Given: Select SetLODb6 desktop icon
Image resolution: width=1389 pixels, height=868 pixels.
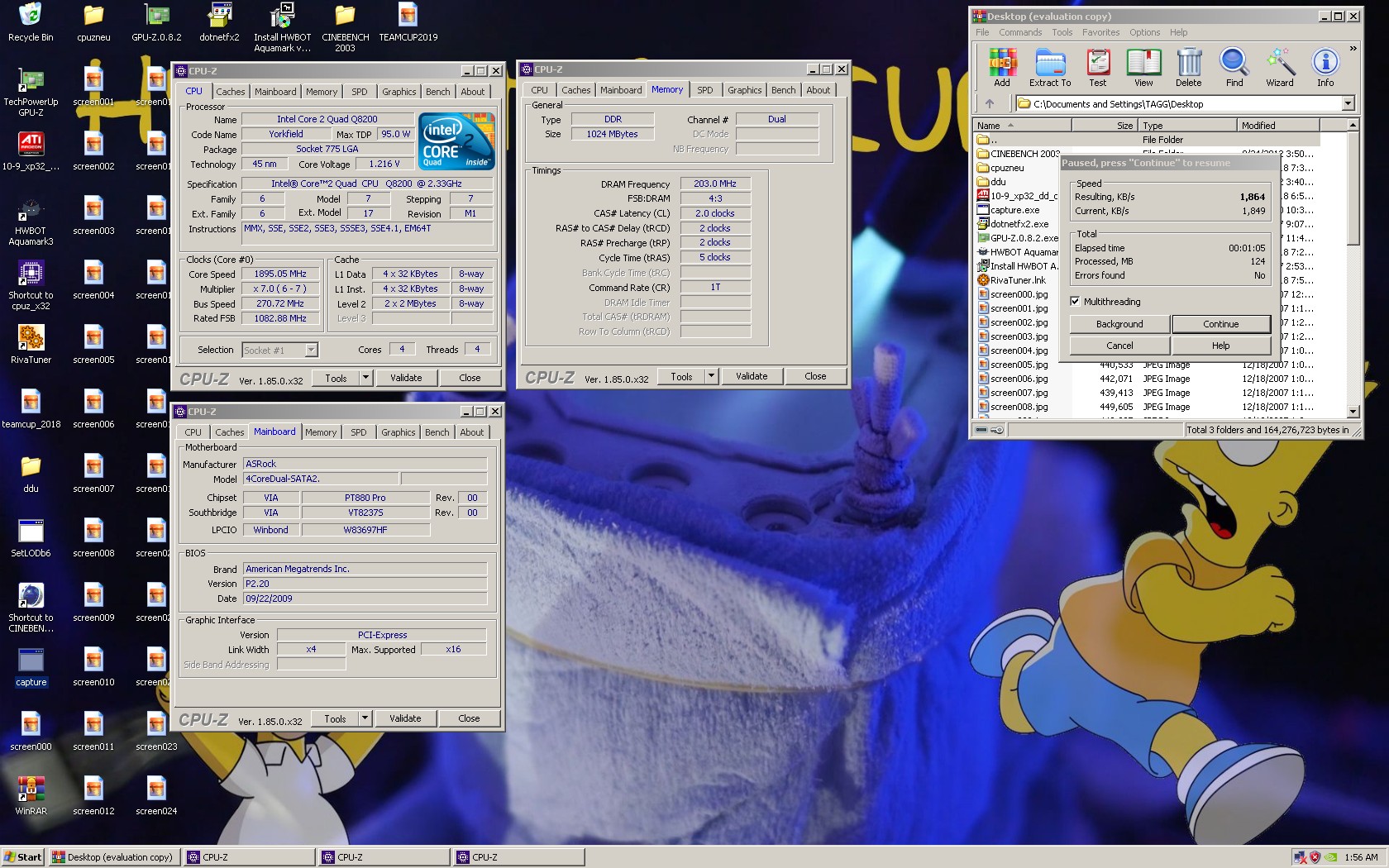Looking at the screenshot, I should pos(31,538).
